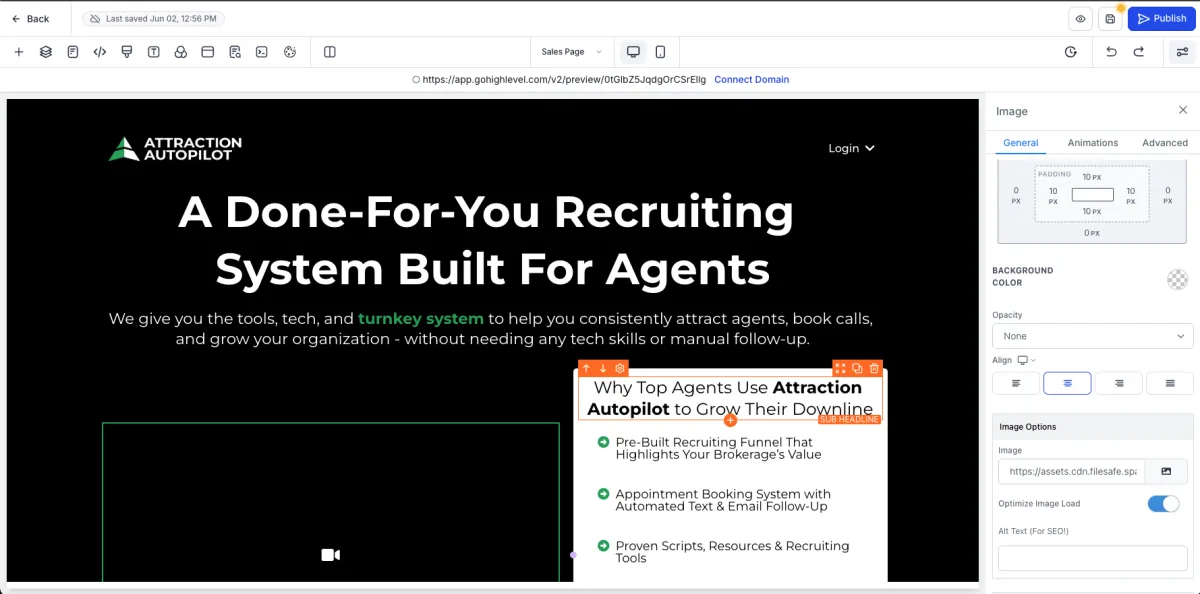This screenshot has width=1200, height=594.
Task: Click the preview URL text
Action: click(564, 80)
